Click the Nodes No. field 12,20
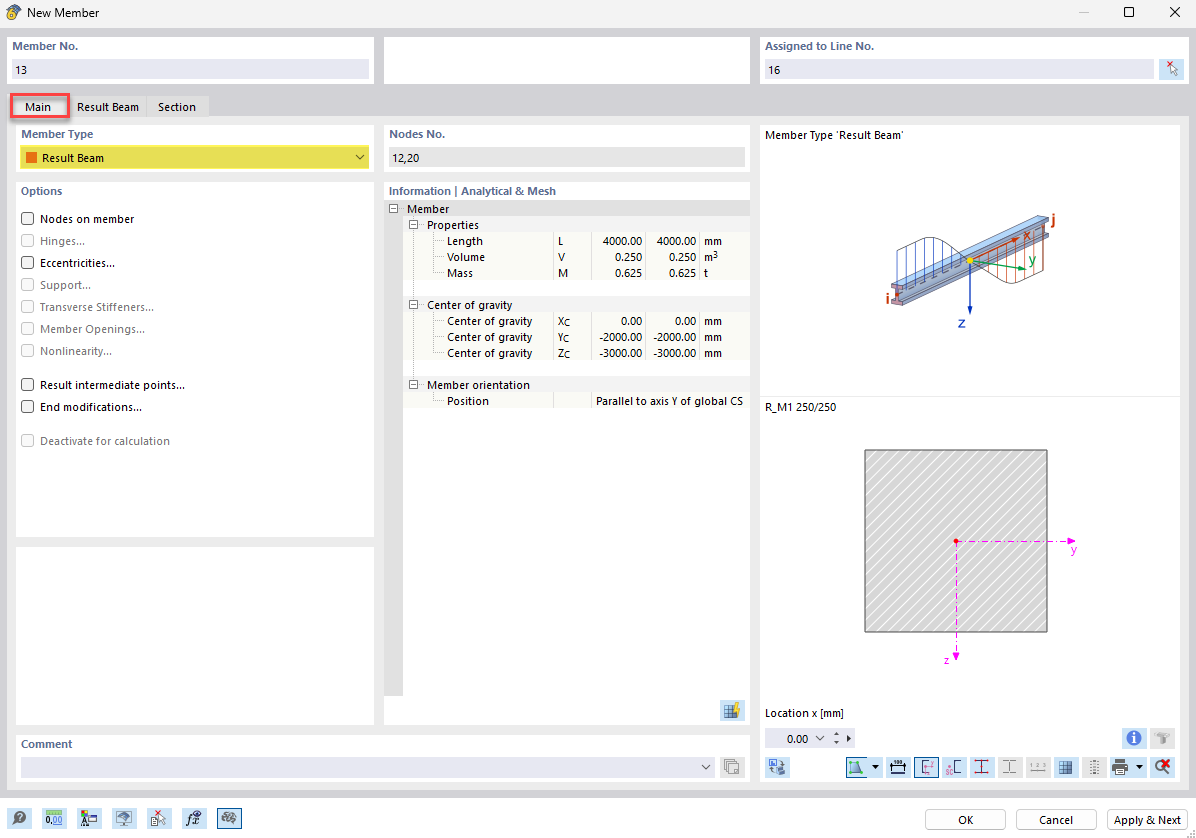Viewport: 1196px width, 838px height. pos(567,158)
